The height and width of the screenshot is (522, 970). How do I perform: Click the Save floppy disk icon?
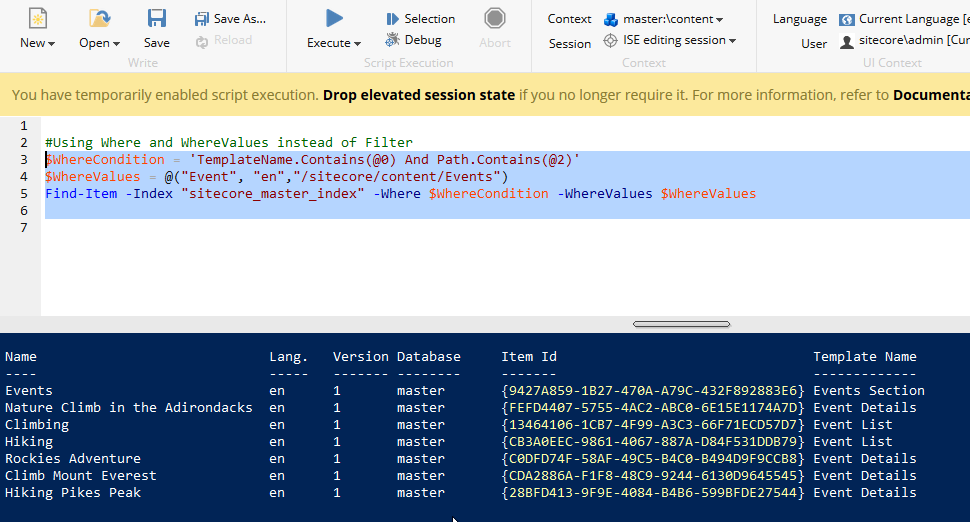coord(156,18)
